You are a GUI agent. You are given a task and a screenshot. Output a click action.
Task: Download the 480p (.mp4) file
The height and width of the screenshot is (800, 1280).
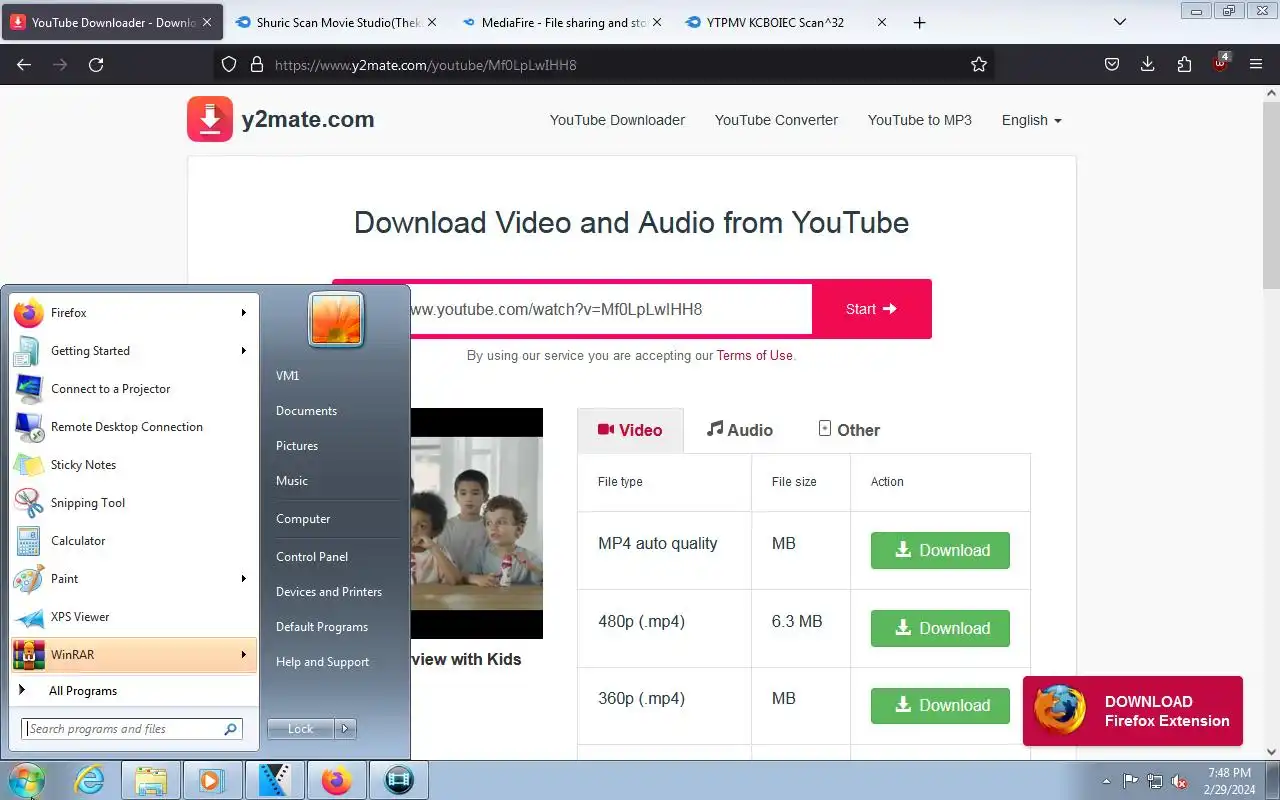coord(940,628)
